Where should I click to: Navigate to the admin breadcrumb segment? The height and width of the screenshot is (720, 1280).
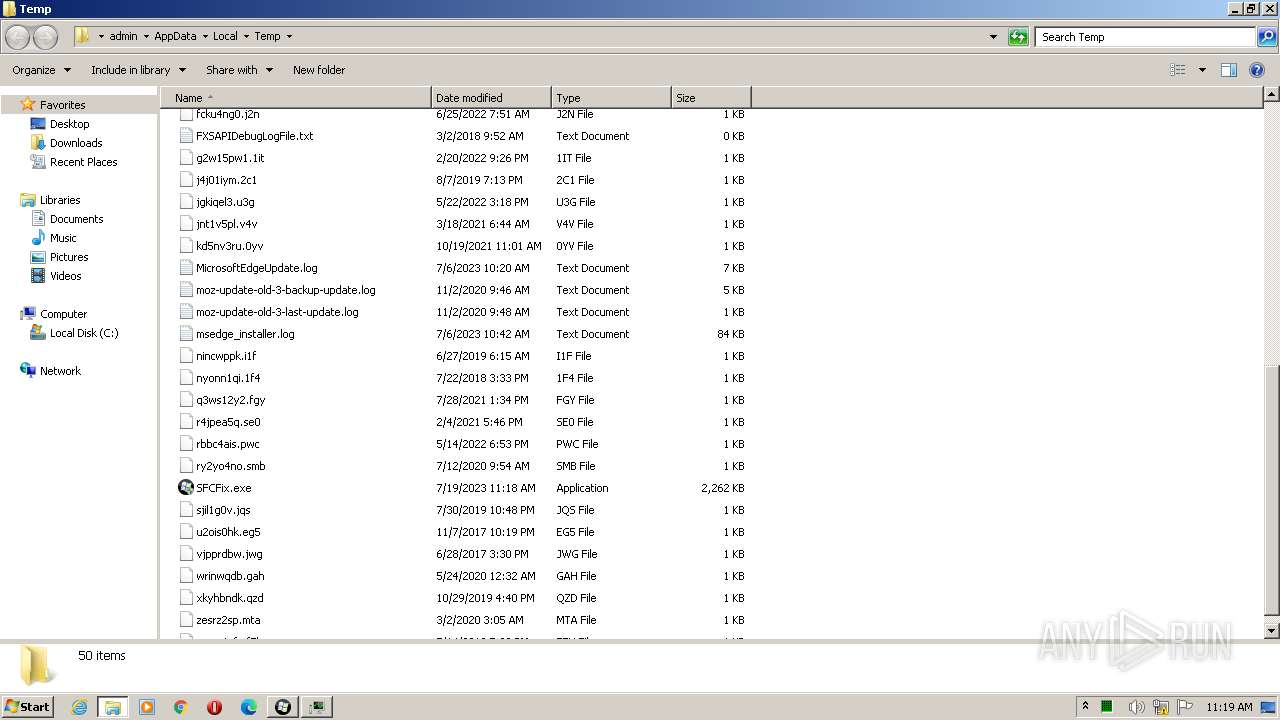coord(123,36)
